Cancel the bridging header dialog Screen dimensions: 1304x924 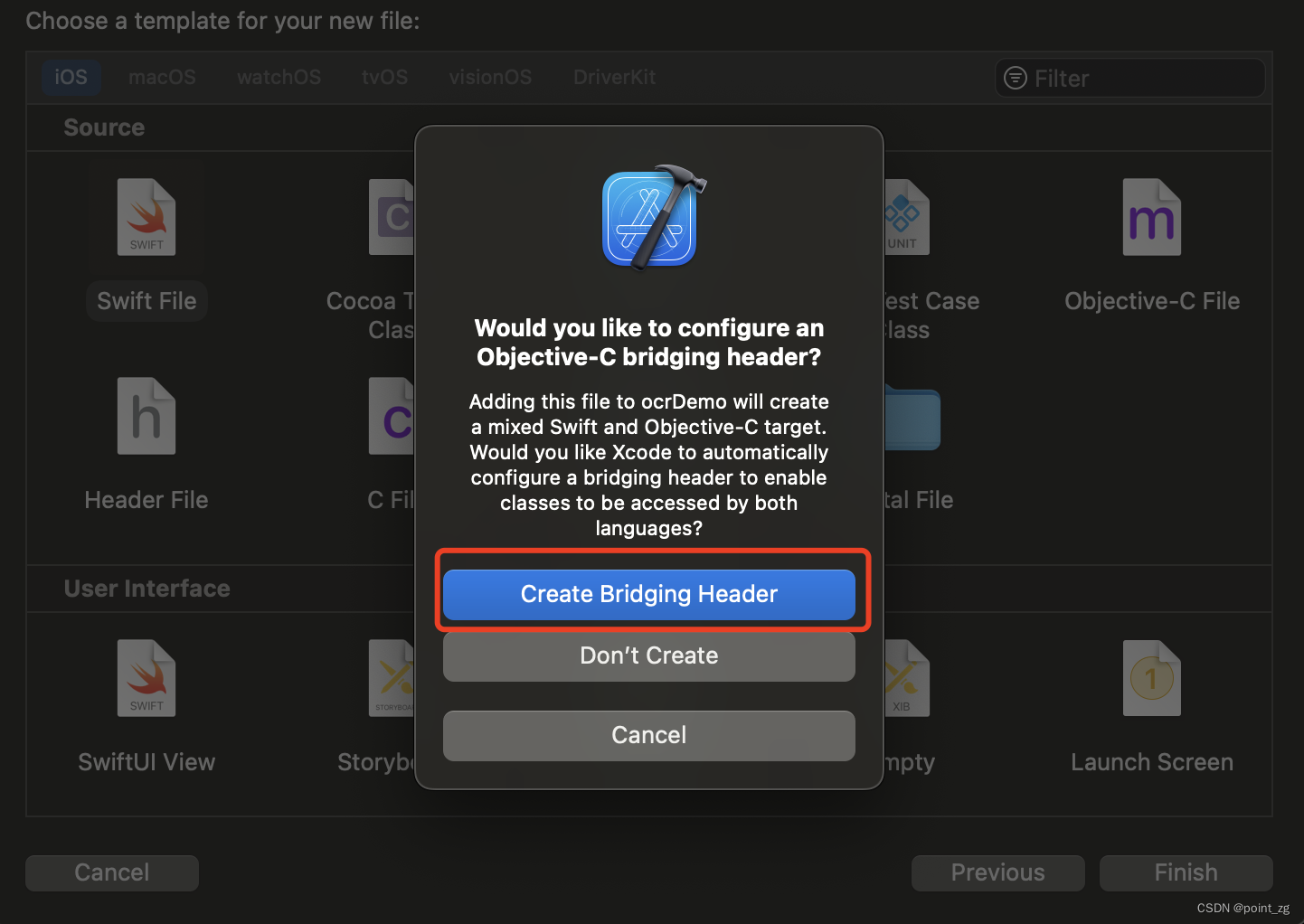649,735
